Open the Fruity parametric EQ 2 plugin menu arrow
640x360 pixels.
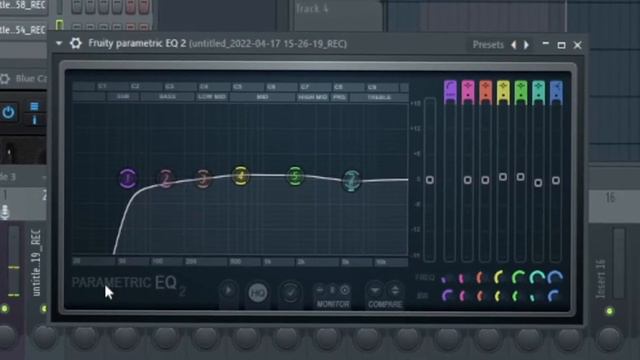59,43
